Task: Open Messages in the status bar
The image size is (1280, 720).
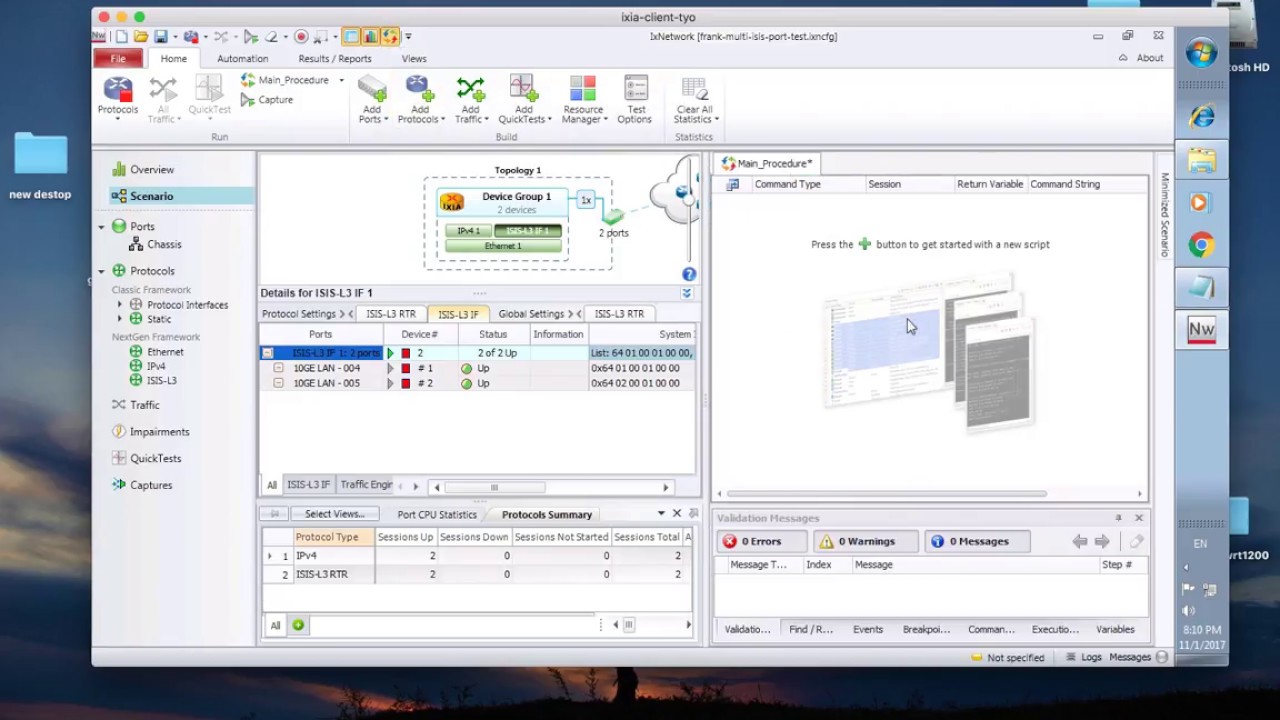Action: (1130, 657)
